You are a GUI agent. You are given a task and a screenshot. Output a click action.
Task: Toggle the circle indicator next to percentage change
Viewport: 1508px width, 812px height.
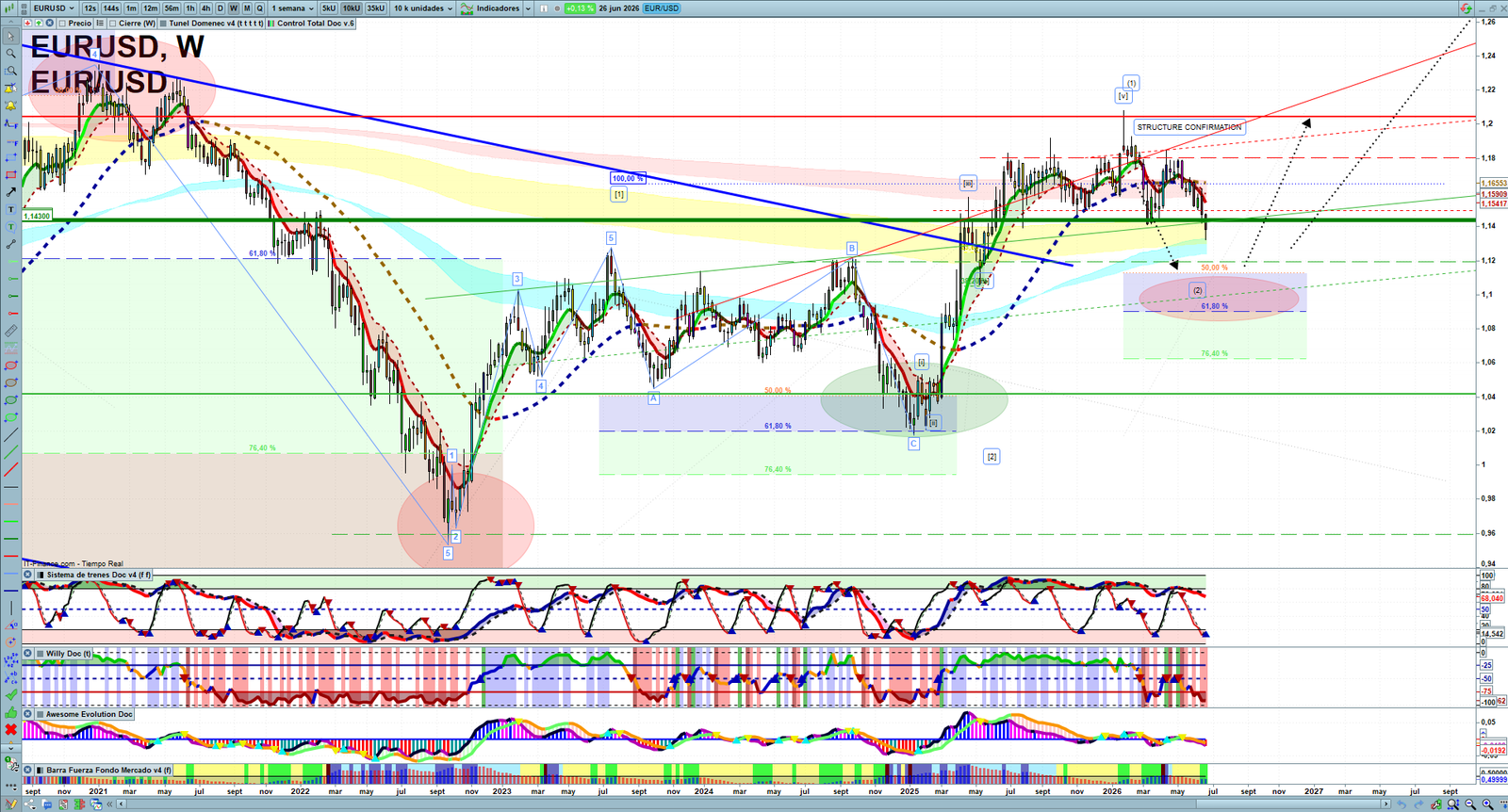point(557,8)
